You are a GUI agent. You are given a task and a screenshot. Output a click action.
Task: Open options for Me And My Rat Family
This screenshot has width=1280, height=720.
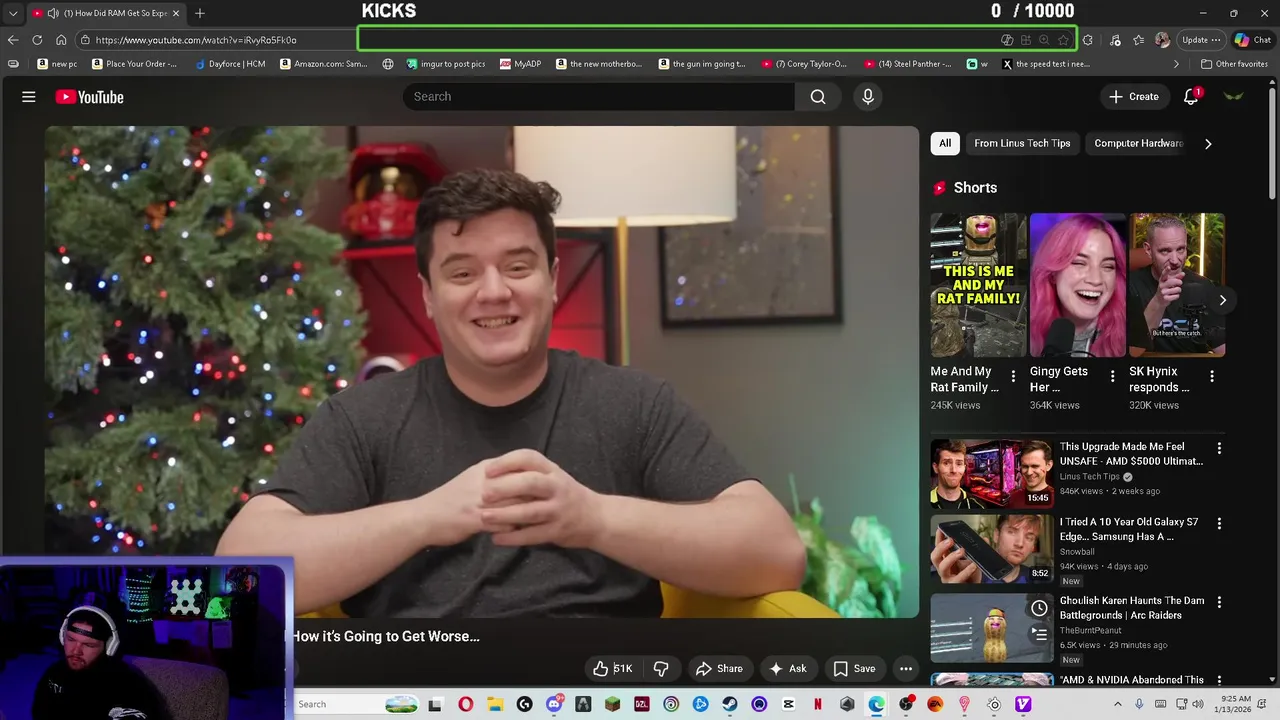(x=1013, y=377)
